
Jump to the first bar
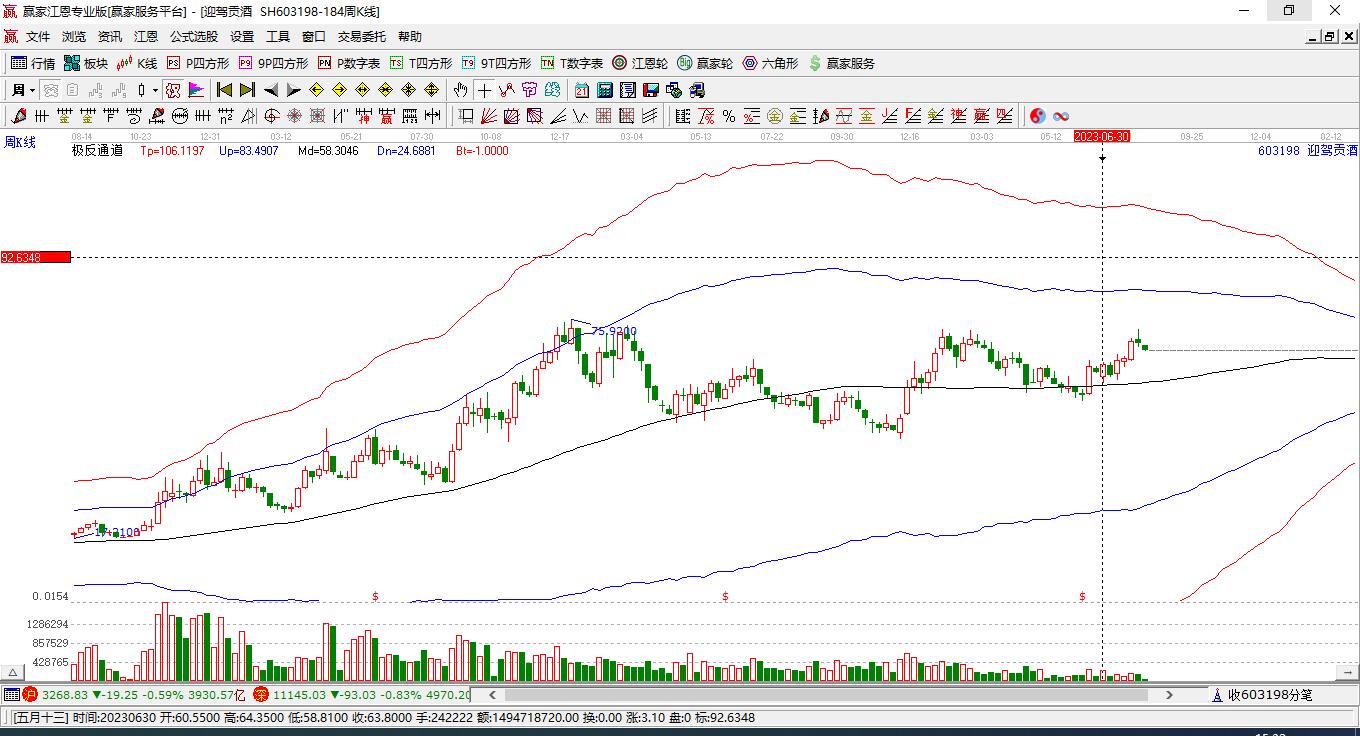(225, 90)
